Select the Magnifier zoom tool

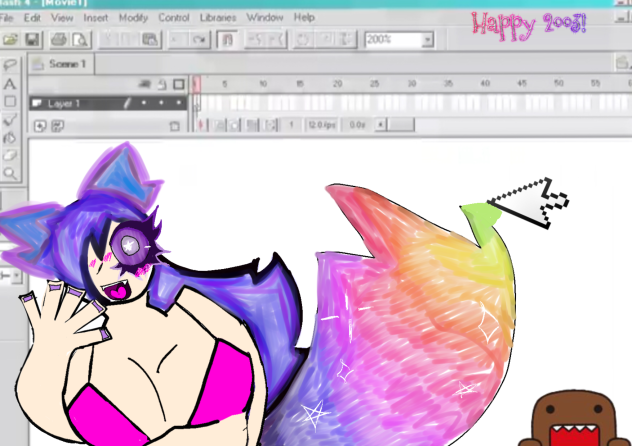coord(10,174)
